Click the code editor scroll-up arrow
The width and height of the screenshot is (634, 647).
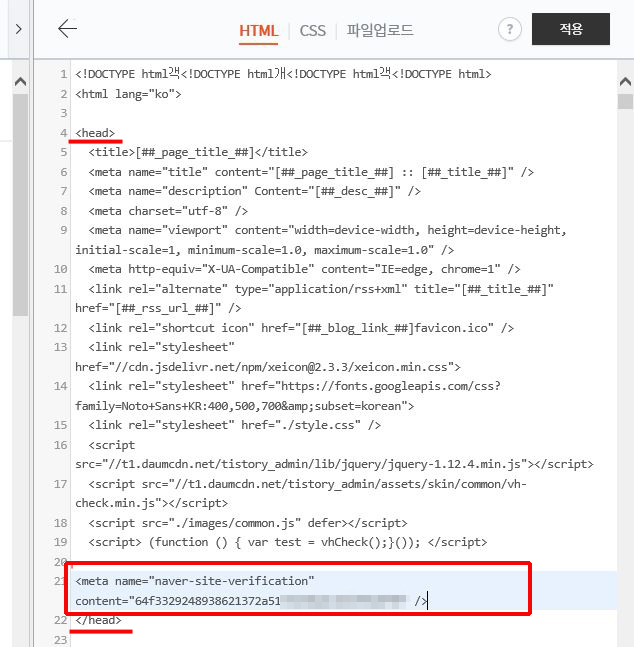625,81
